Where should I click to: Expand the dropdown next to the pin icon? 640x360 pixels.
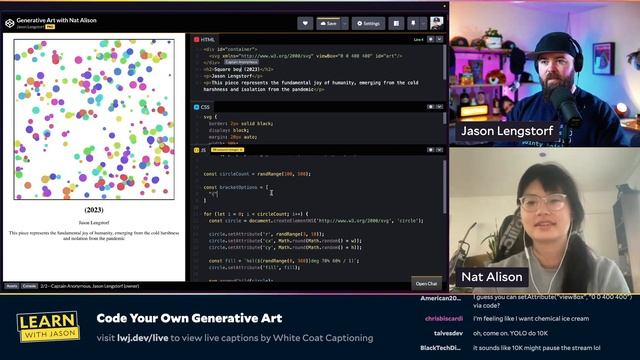pyautogui.click(x=423, y=23)
